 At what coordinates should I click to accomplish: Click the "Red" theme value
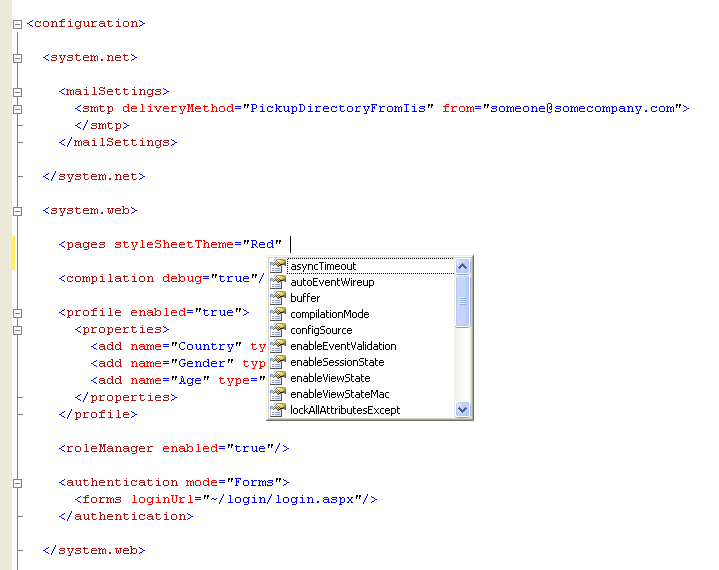coord(262,244)
